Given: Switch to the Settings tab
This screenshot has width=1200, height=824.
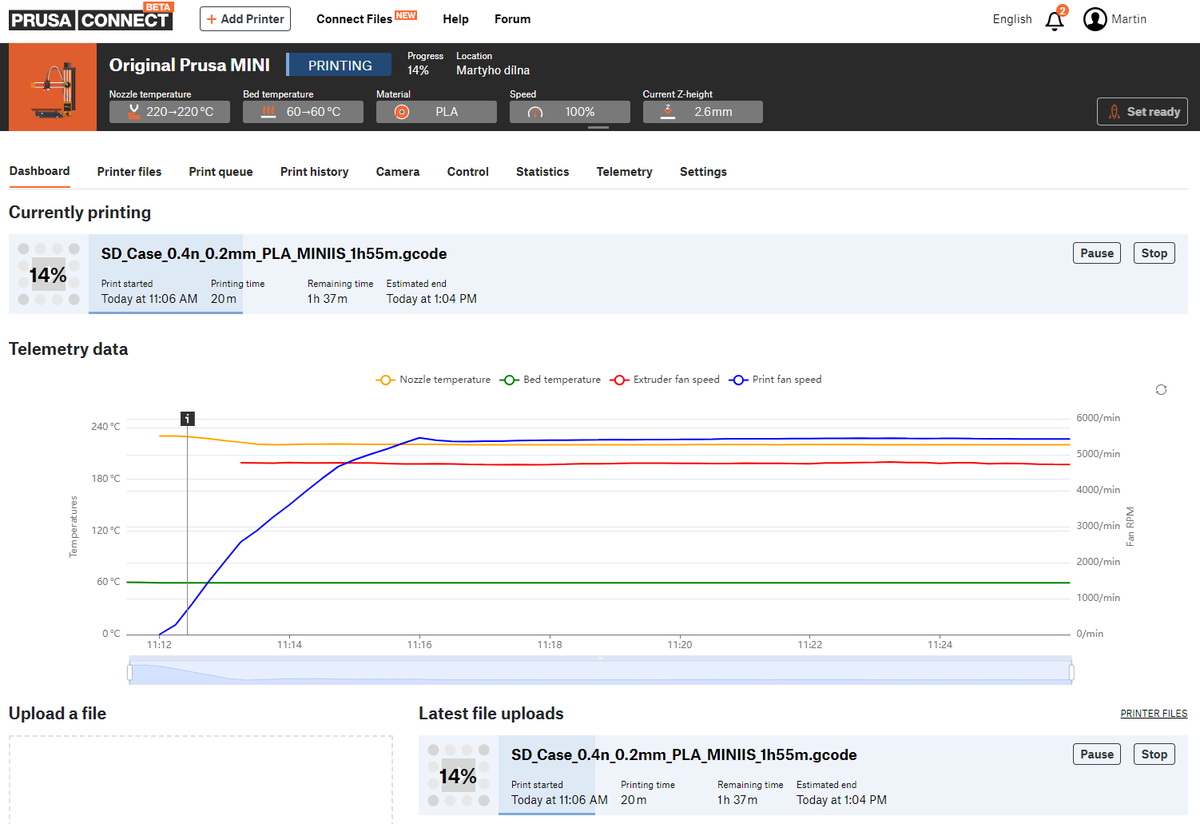Looking at the screenshot, I should (703, 172).
